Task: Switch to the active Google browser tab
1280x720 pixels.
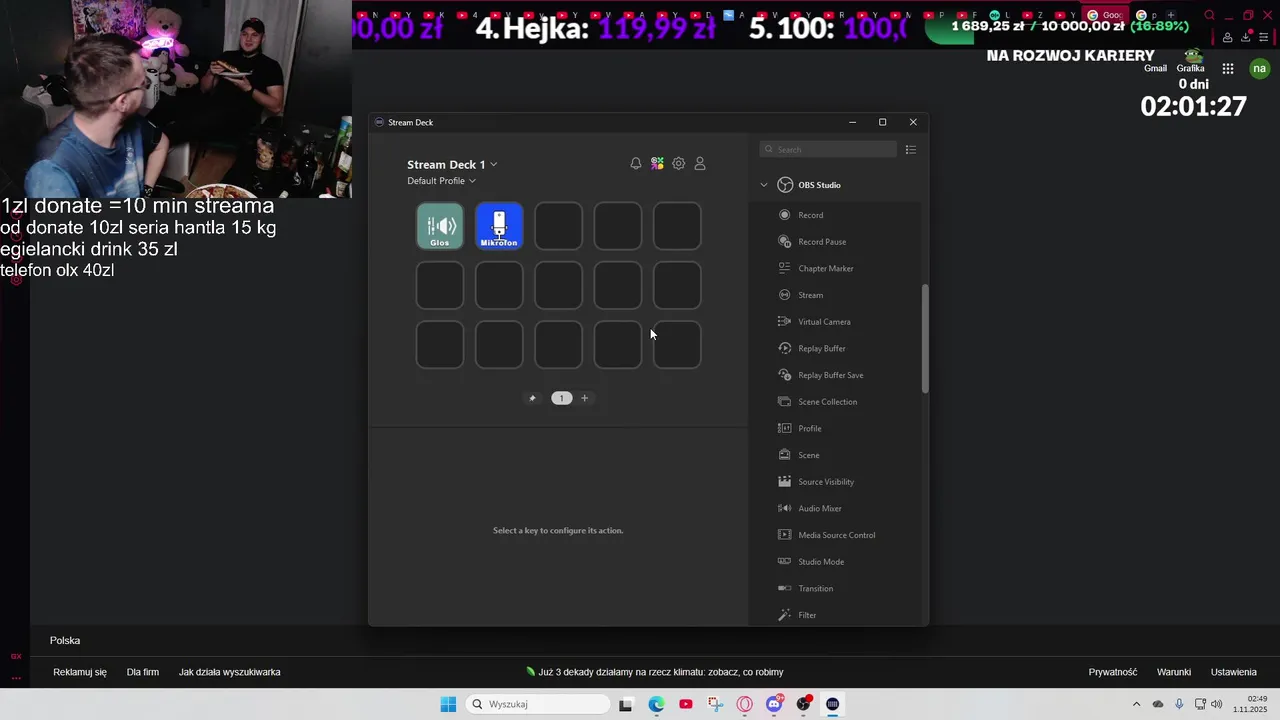Action: point(1105,15)
